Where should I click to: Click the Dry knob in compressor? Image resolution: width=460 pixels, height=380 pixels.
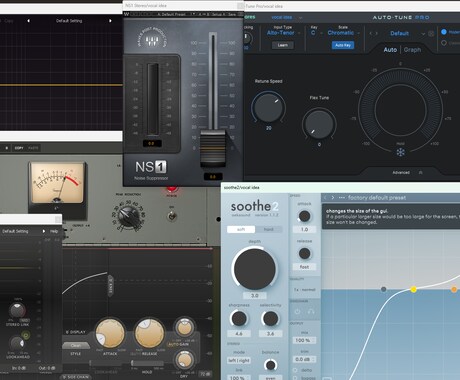coord(184,360)
